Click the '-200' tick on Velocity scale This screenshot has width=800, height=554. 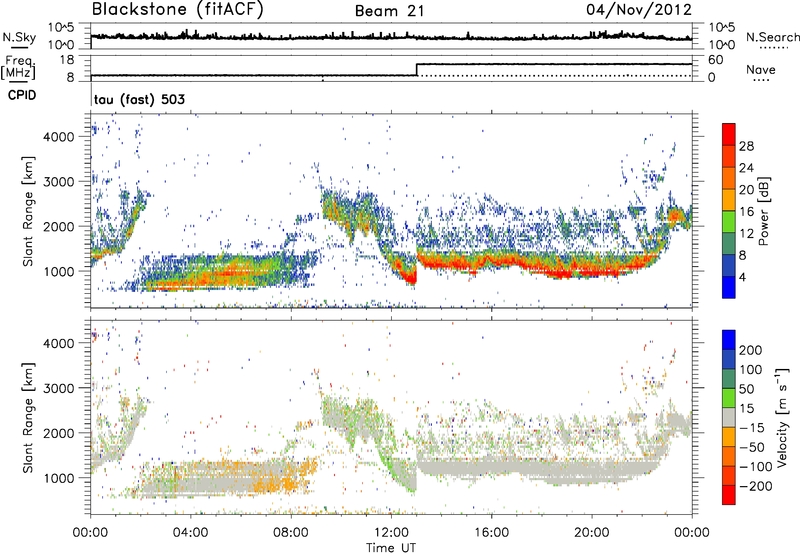[756, 486]
